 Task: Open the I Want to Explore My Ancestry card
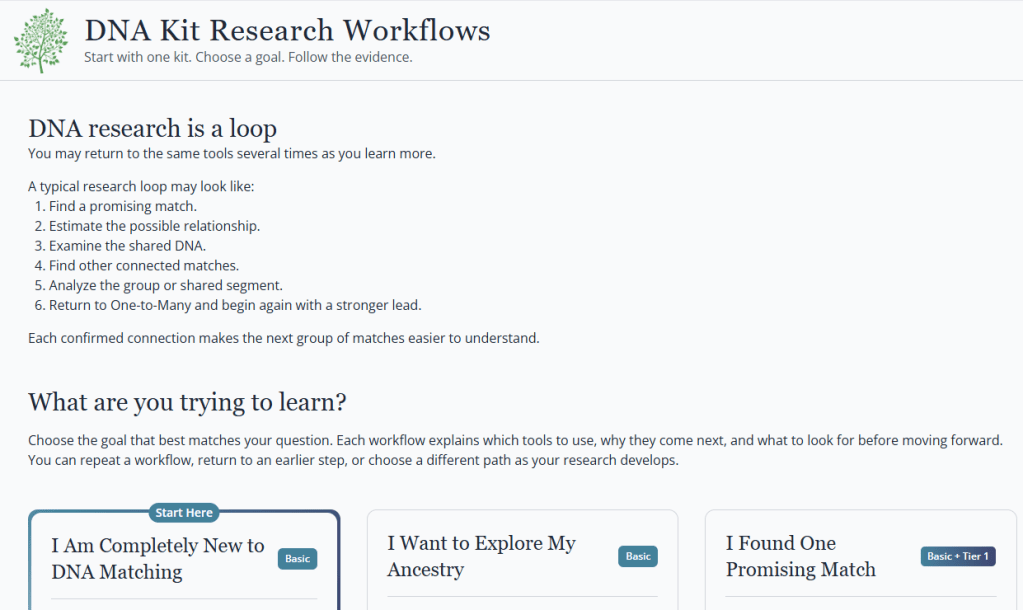click(522, 560)
